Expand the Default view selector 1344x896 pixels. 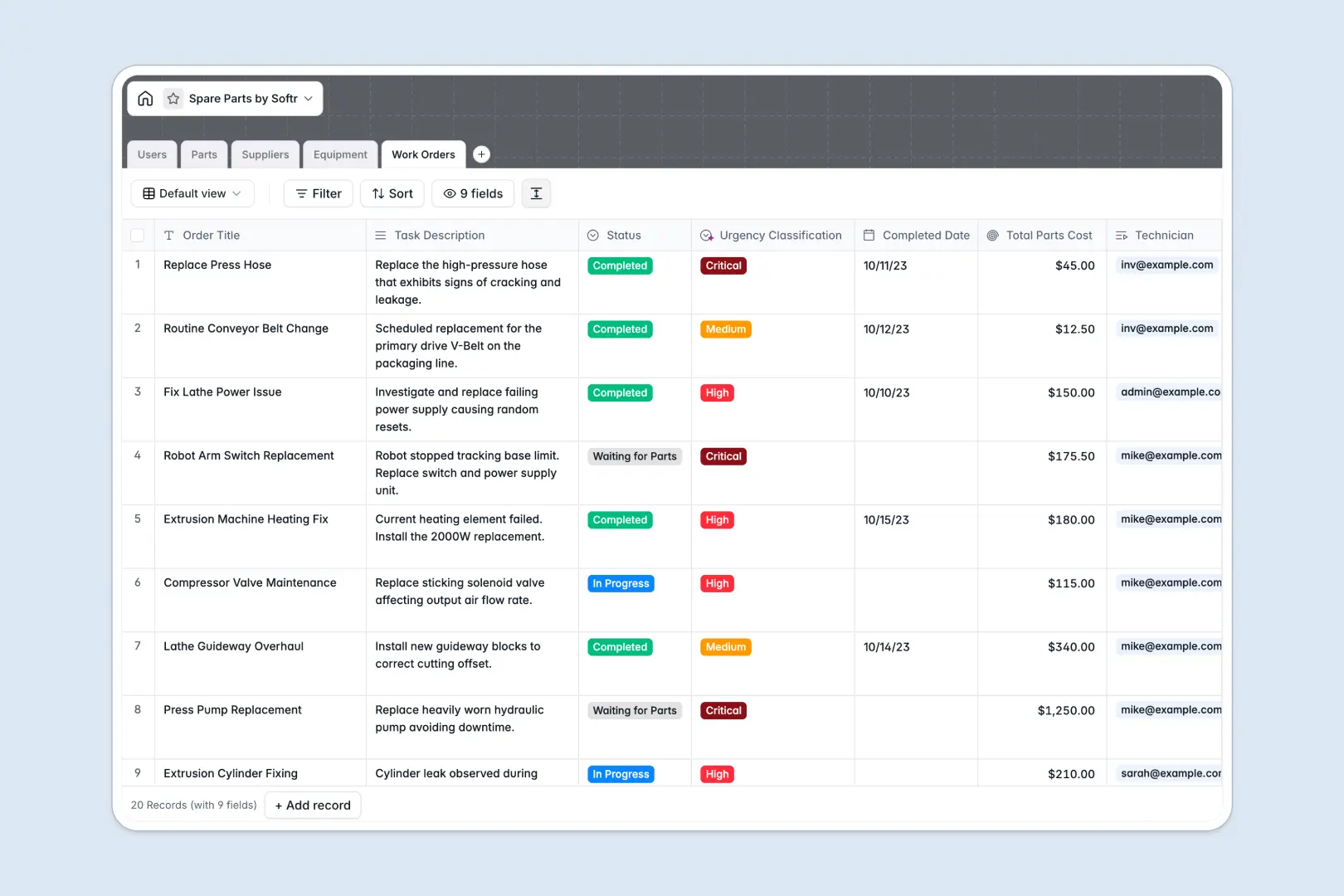click(192, 193)
